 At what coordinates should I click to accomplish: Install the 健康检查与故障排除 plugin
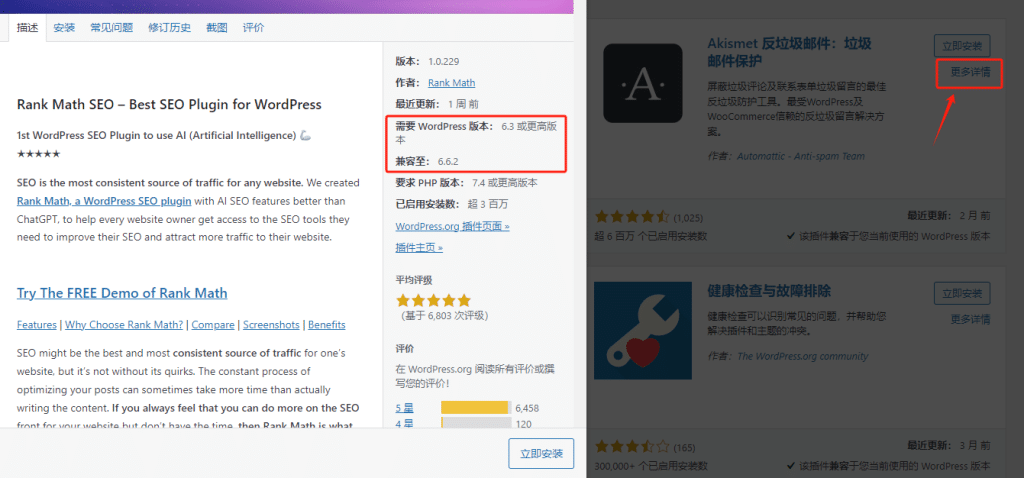point(962,293)
